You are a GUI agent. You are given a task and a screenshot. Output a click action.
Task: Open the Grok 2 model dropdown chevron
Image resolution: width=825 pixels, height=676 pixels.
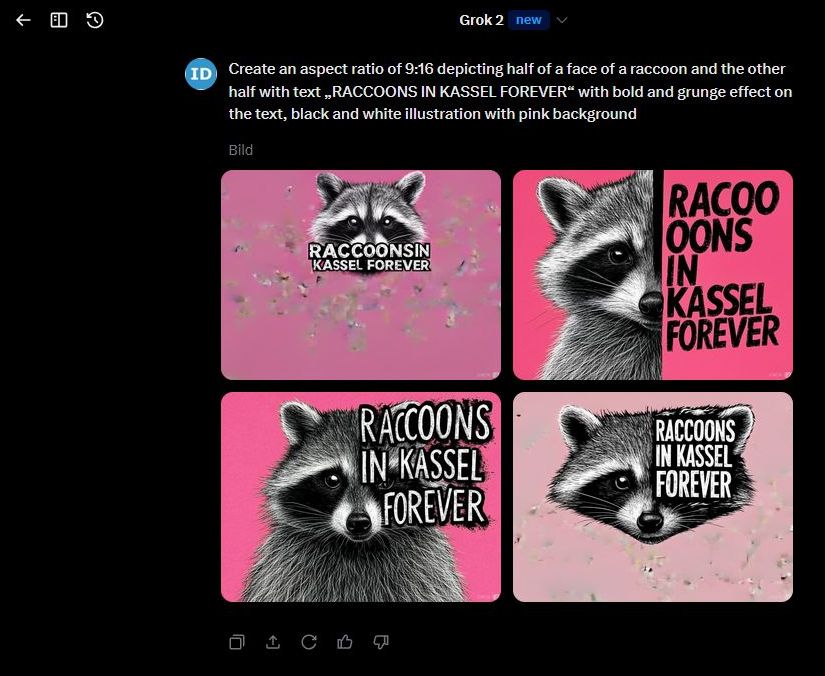pyautogui.click(x=562, y=20)
